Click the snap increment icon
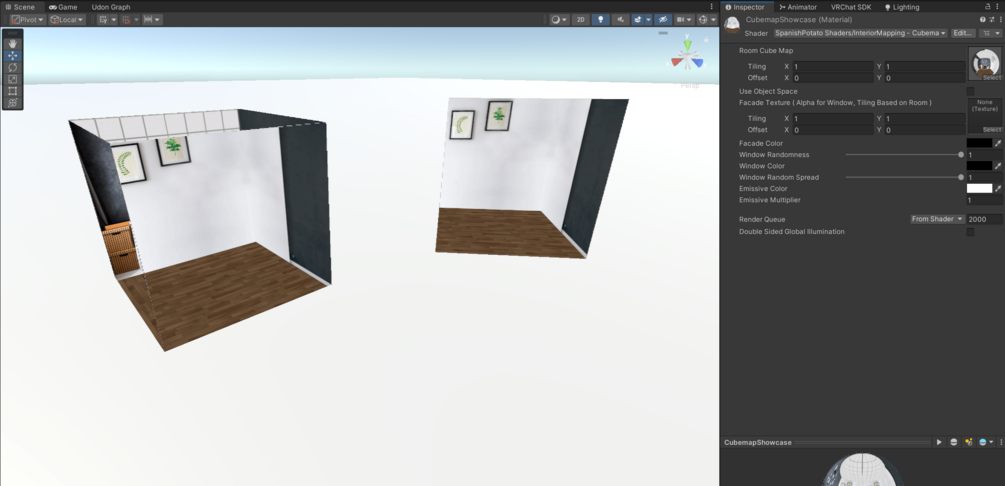The image size is (1005, 486). [x=148, y=20]
